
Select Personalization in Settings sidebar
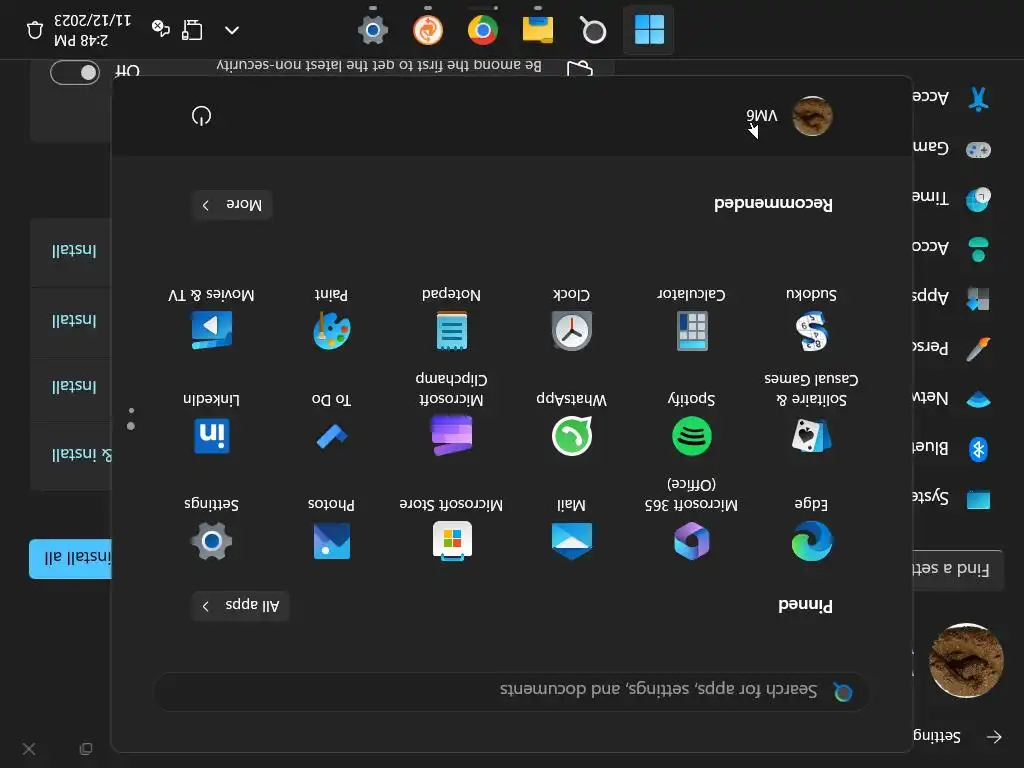(x=952, y=348)
